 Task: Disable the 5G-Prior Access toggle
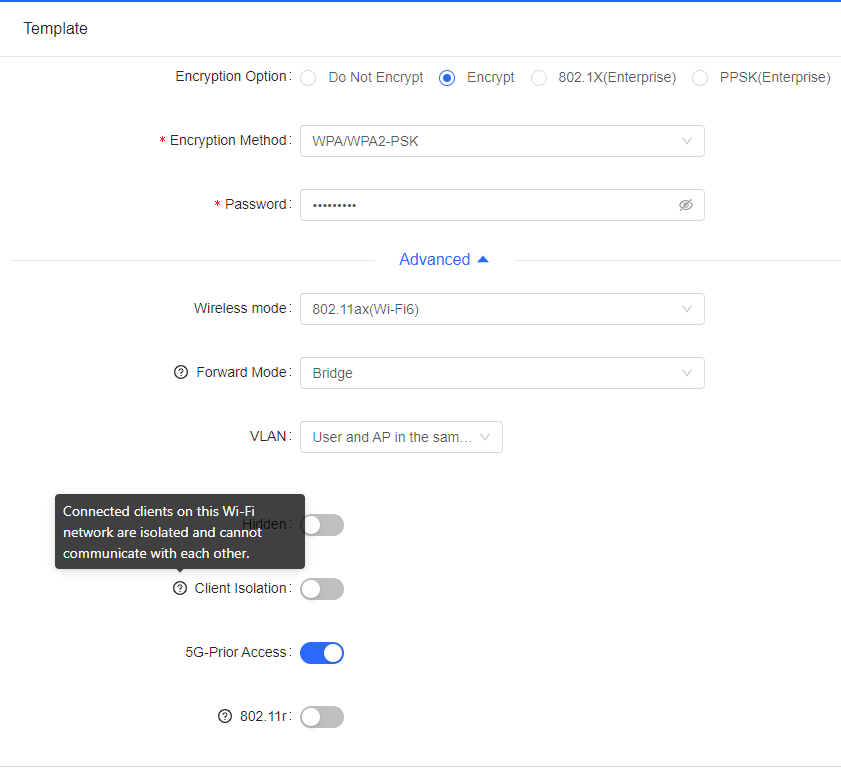(x=322, y=653)
